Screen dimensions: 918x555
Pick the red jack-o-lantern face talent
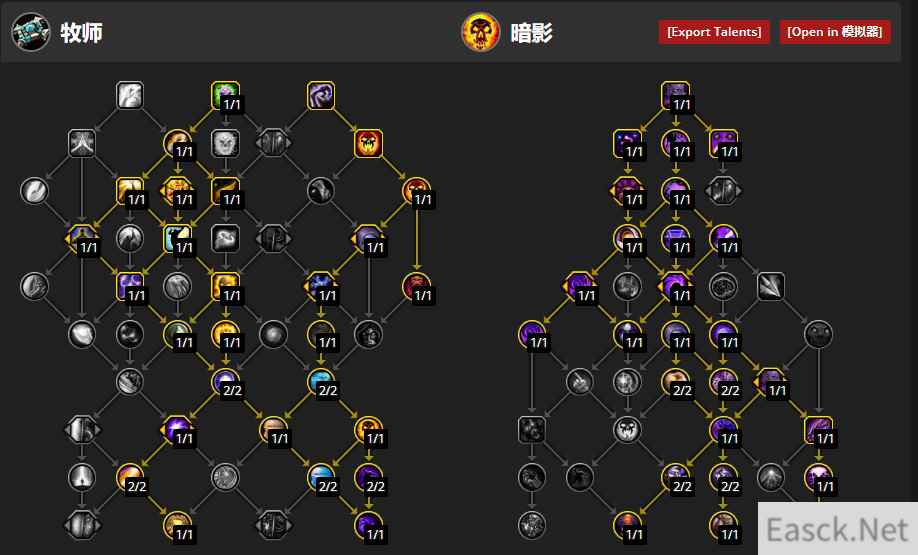coord(368,143)
